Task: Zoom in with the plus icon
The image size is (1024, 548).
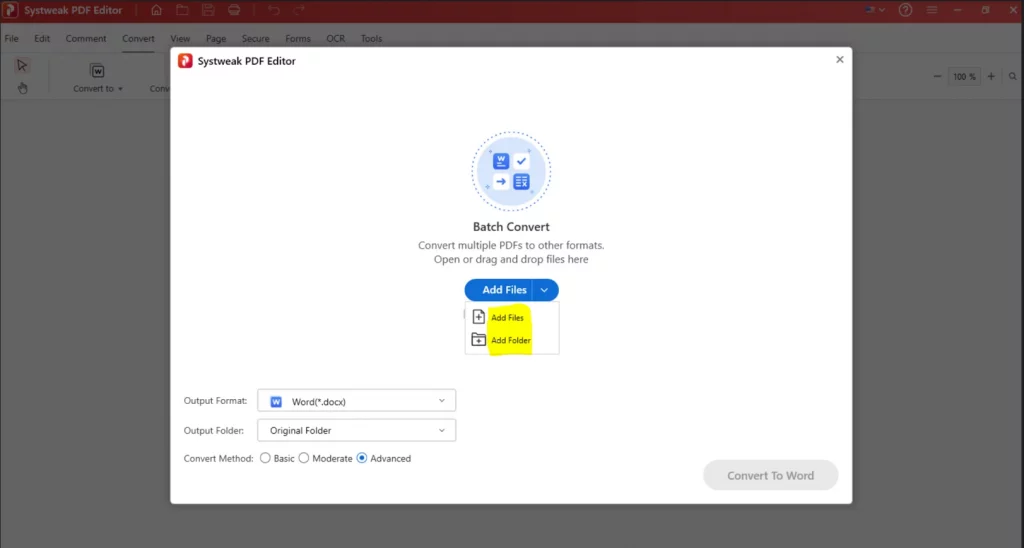Action: pos(991,76)
